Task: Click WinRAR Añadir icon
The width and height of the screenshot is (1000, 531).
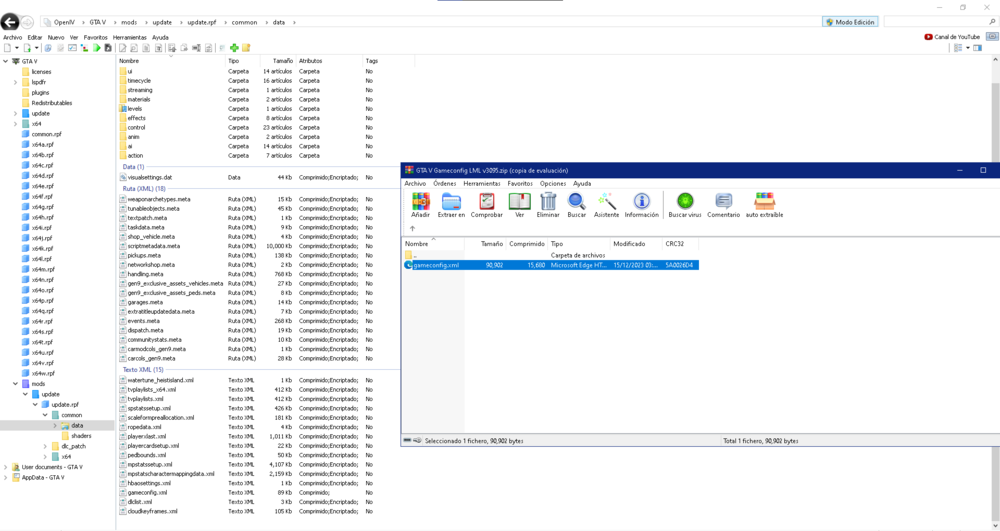Action: (x=420, y=205)
